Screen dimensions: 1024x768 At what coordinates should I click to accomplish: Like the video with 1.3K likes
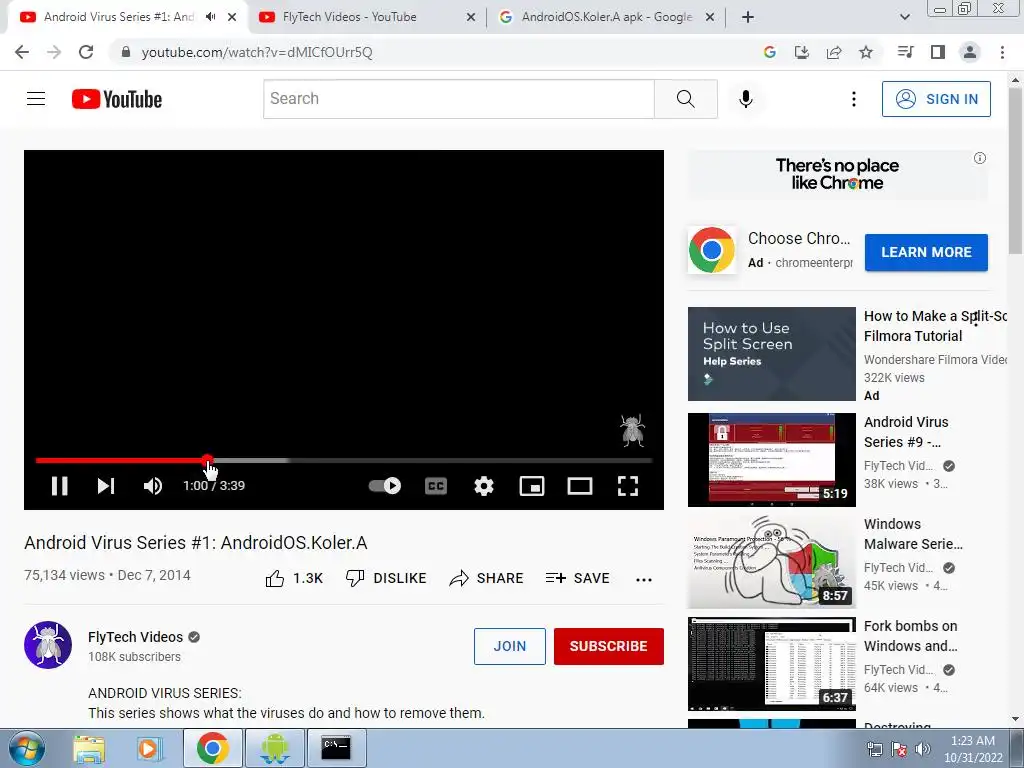coord(295,579)
